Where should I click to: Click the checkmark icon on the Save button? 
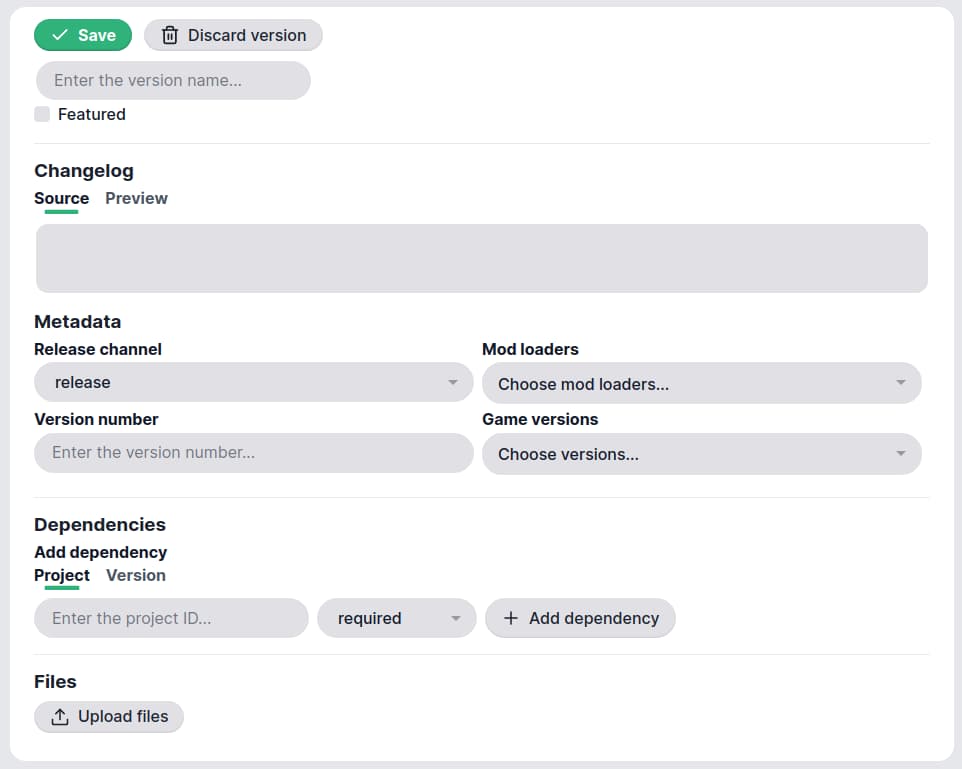[58, 35]
